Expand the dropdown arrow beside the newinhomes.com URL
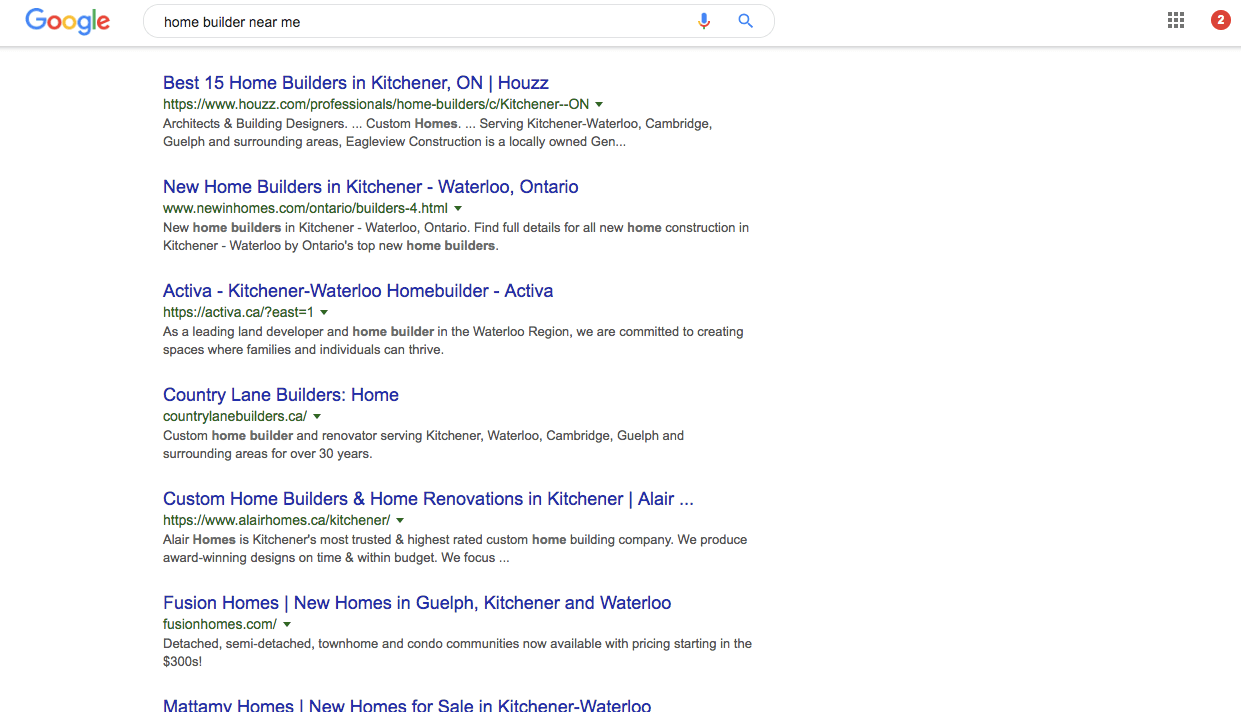Viewport: 1241px width, 712px height. tap(458, 208)
